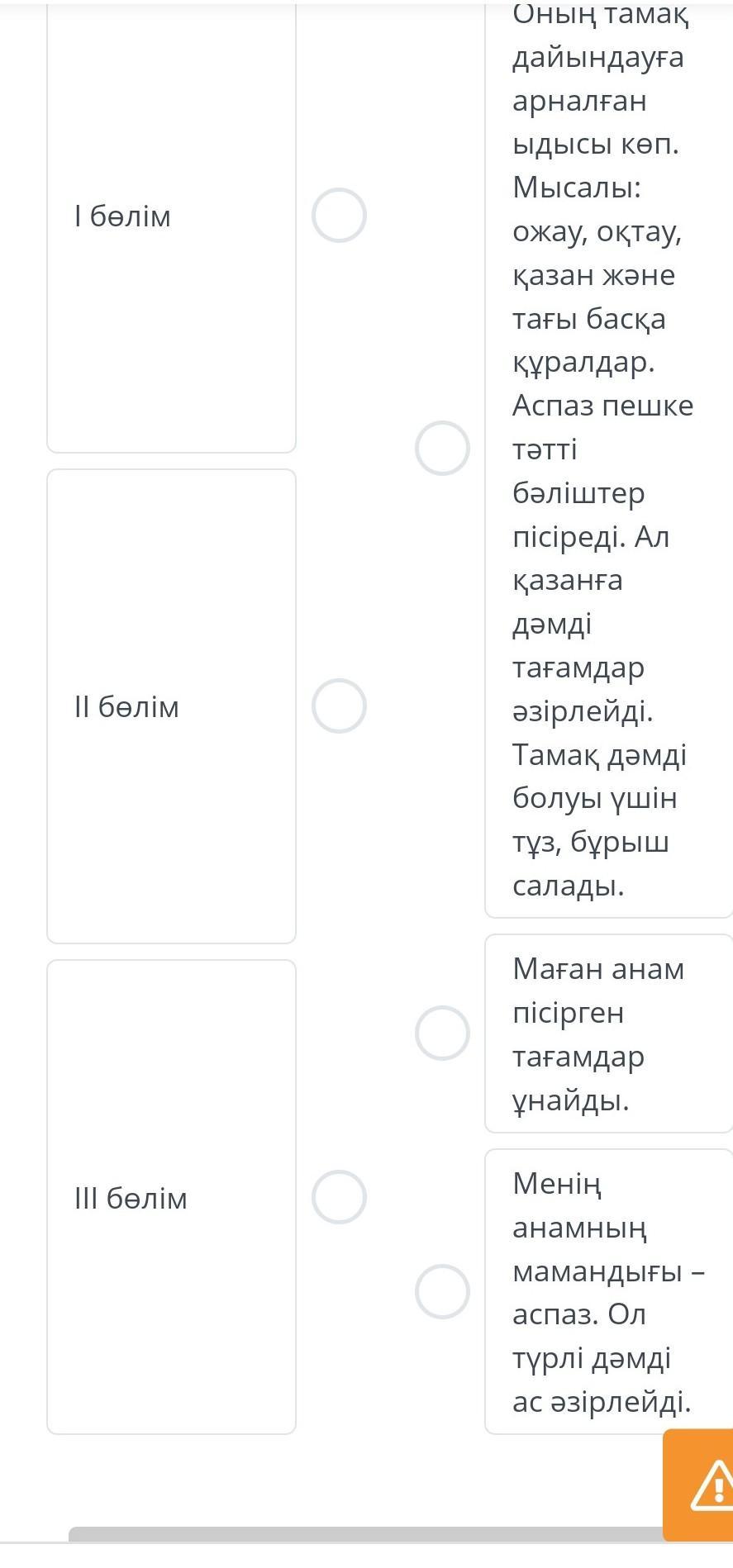Tick the circle next to 'Маған анам пісірген' card
Image resolution: width=733 pixels, height=1568 pixels.
coord(442,1033)
